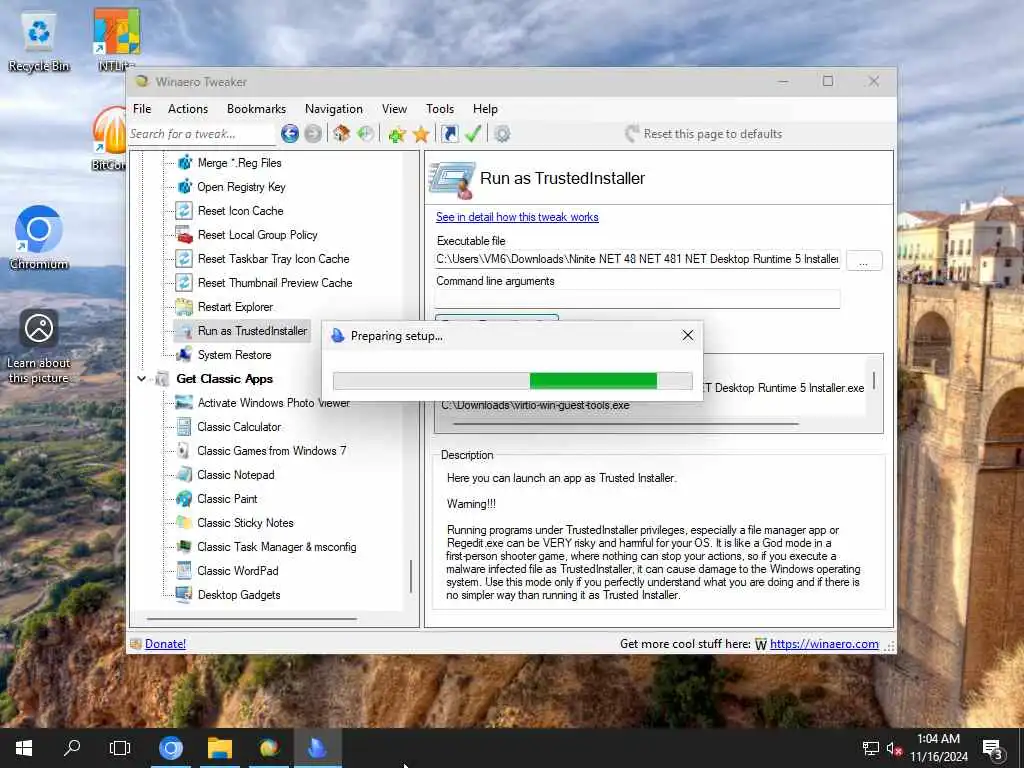1024x768 pixels.
Task: Close the Preparing setup dialog
Action: click(688, 335)
